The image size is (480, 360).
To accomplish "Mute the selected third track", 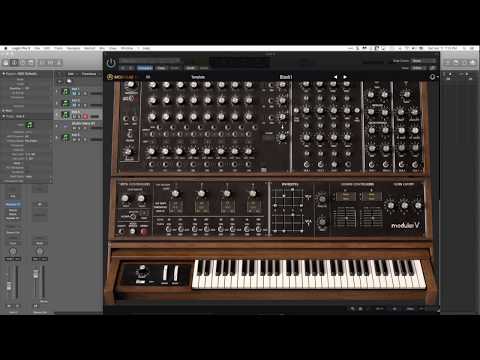I will pos(74,116).
